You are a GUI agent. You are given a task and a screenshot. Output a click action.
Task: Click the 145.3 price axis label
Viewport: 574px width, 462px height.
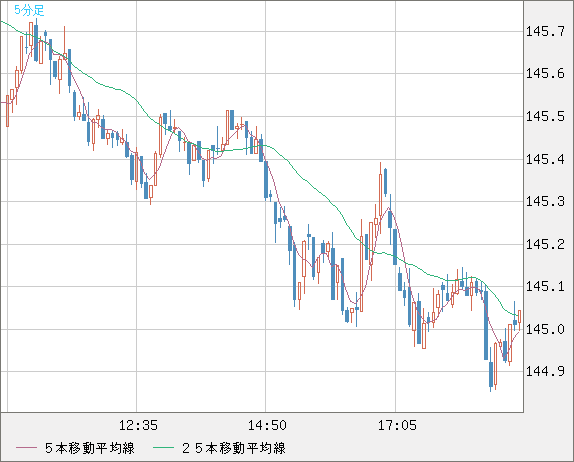[x=545, y=201]
